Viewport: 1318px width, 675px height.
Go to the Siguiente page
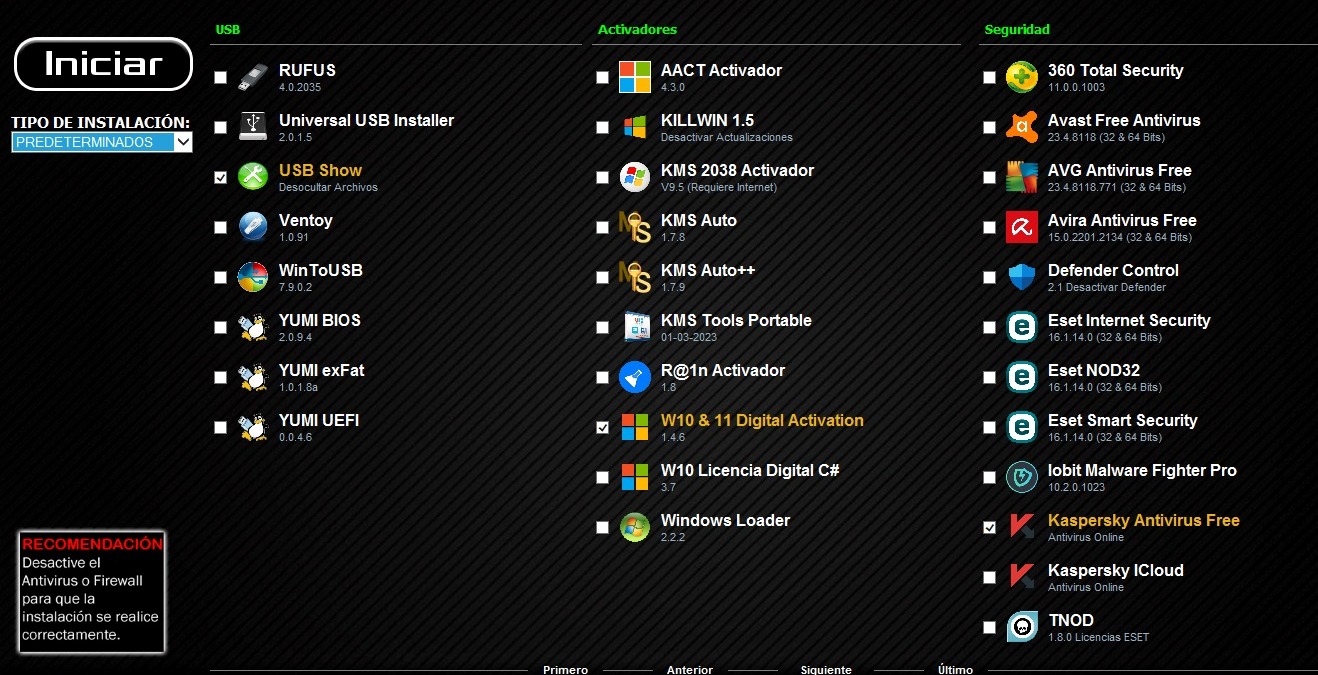(x=826, y=669)
